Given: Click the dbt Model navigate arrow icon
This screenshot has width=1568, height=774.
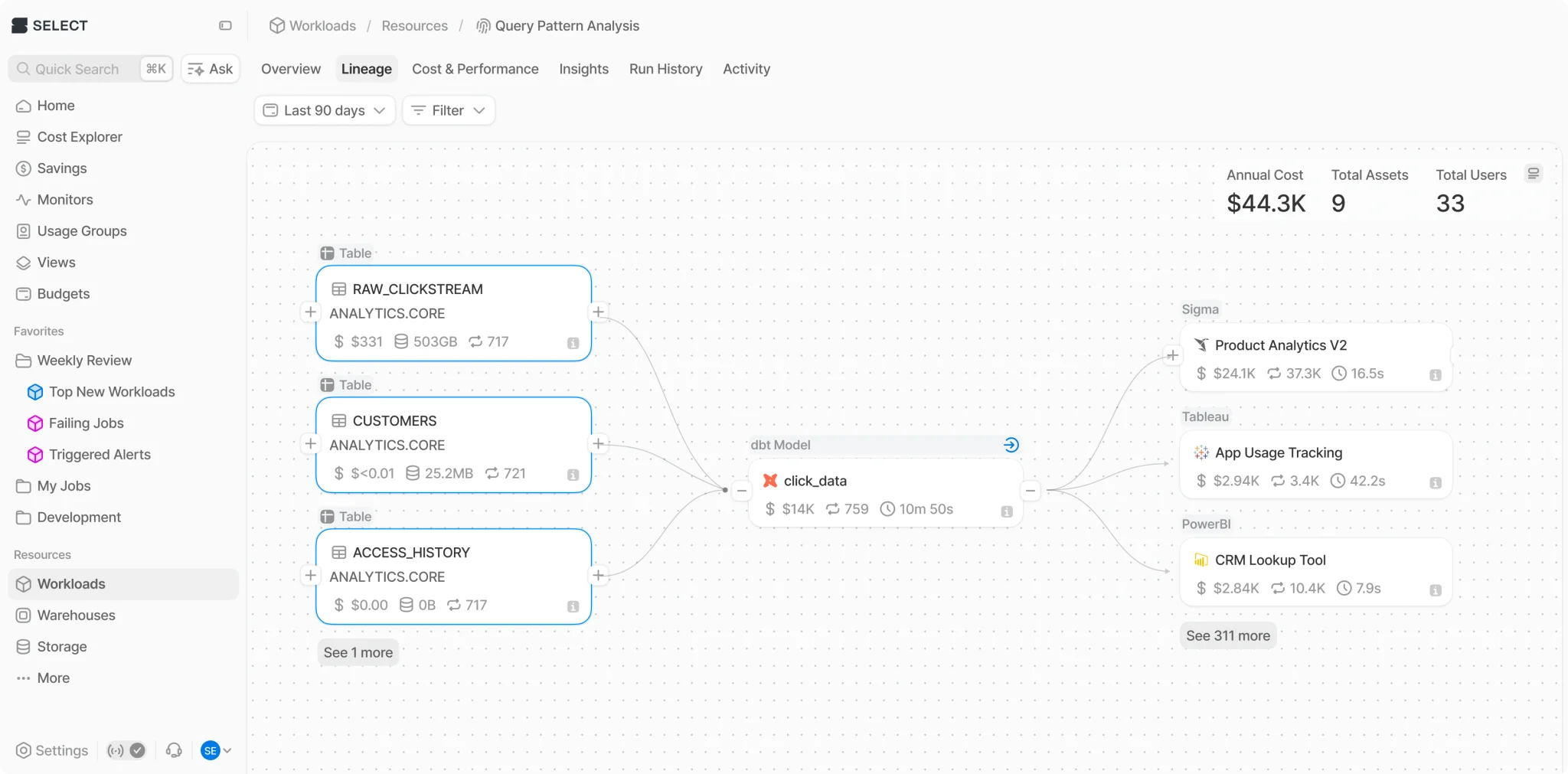Looking at the screenshot, I should tap(1011, 445).
